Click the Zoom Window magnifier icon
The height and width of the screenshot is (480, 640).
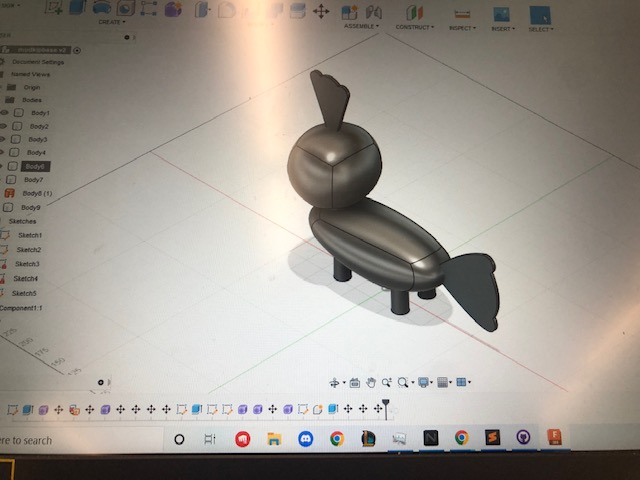(x=403, y=382)
